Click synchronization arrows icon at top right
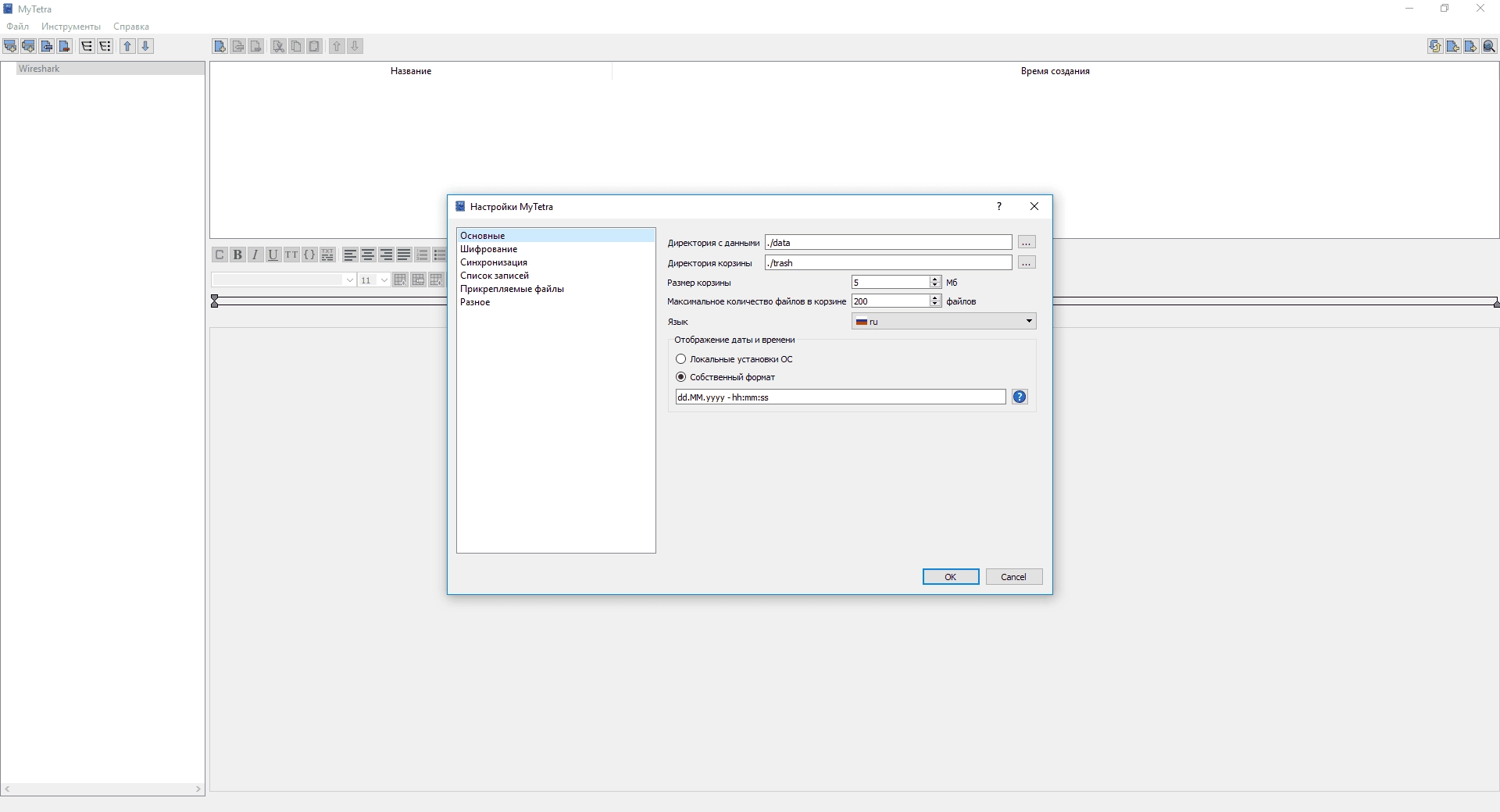 pyautogui.click(x=1435, y=46)
